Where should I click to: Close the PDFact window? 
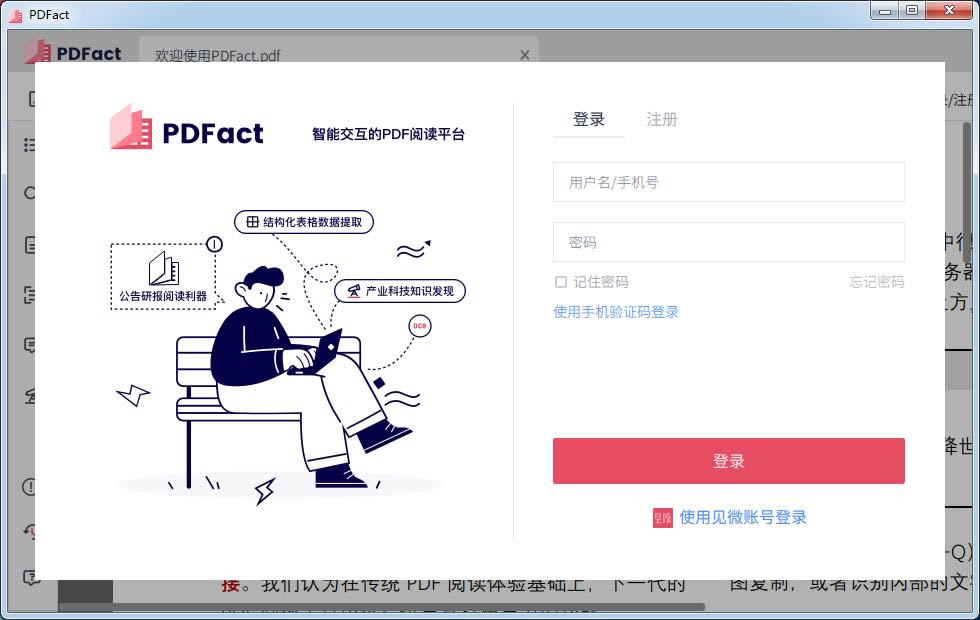click(949, 11)
